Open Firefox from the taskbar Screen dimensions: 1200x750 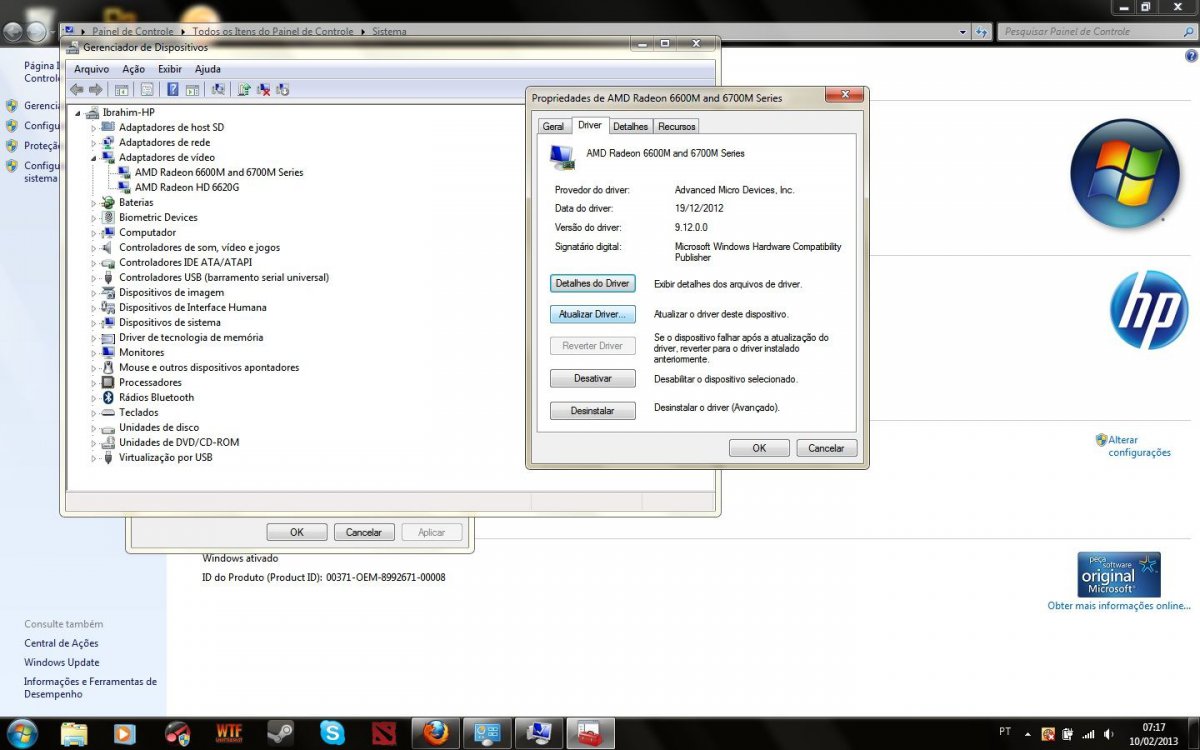[x=435, y=733]
